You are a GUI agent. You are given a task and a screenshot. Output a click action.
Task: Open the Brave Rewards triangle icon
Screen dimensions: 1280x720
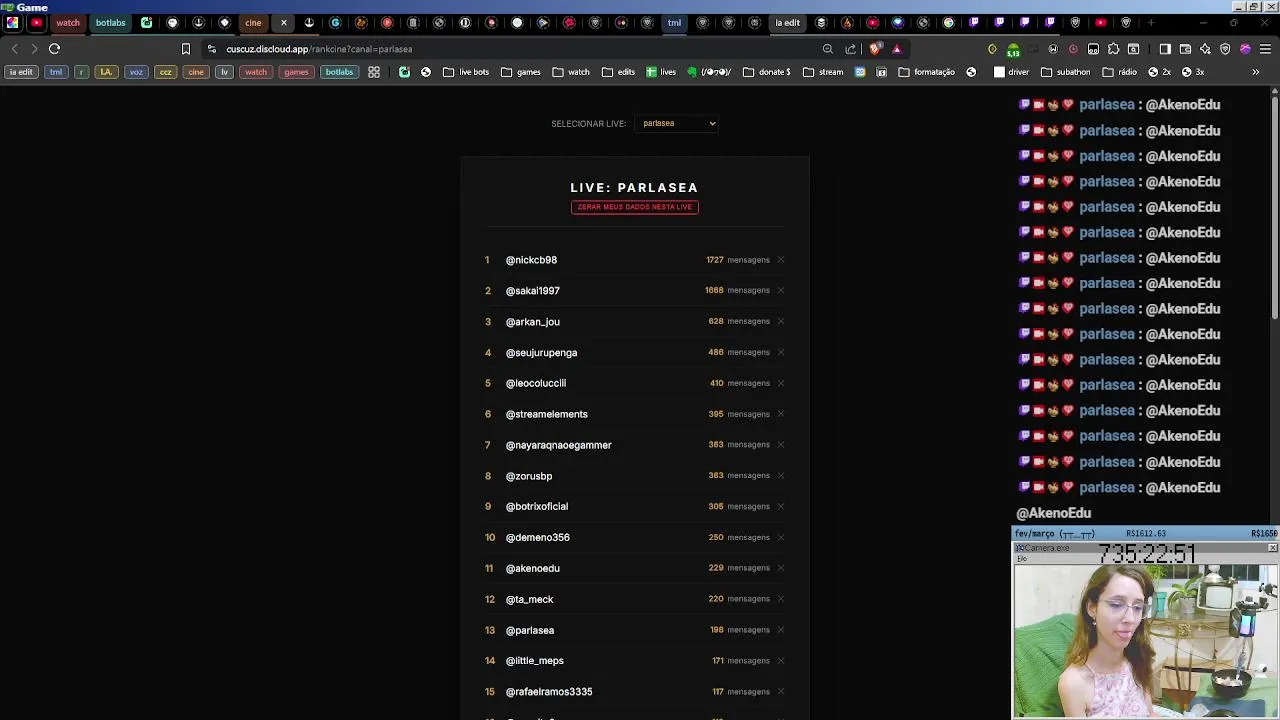(x=896, y=49)
